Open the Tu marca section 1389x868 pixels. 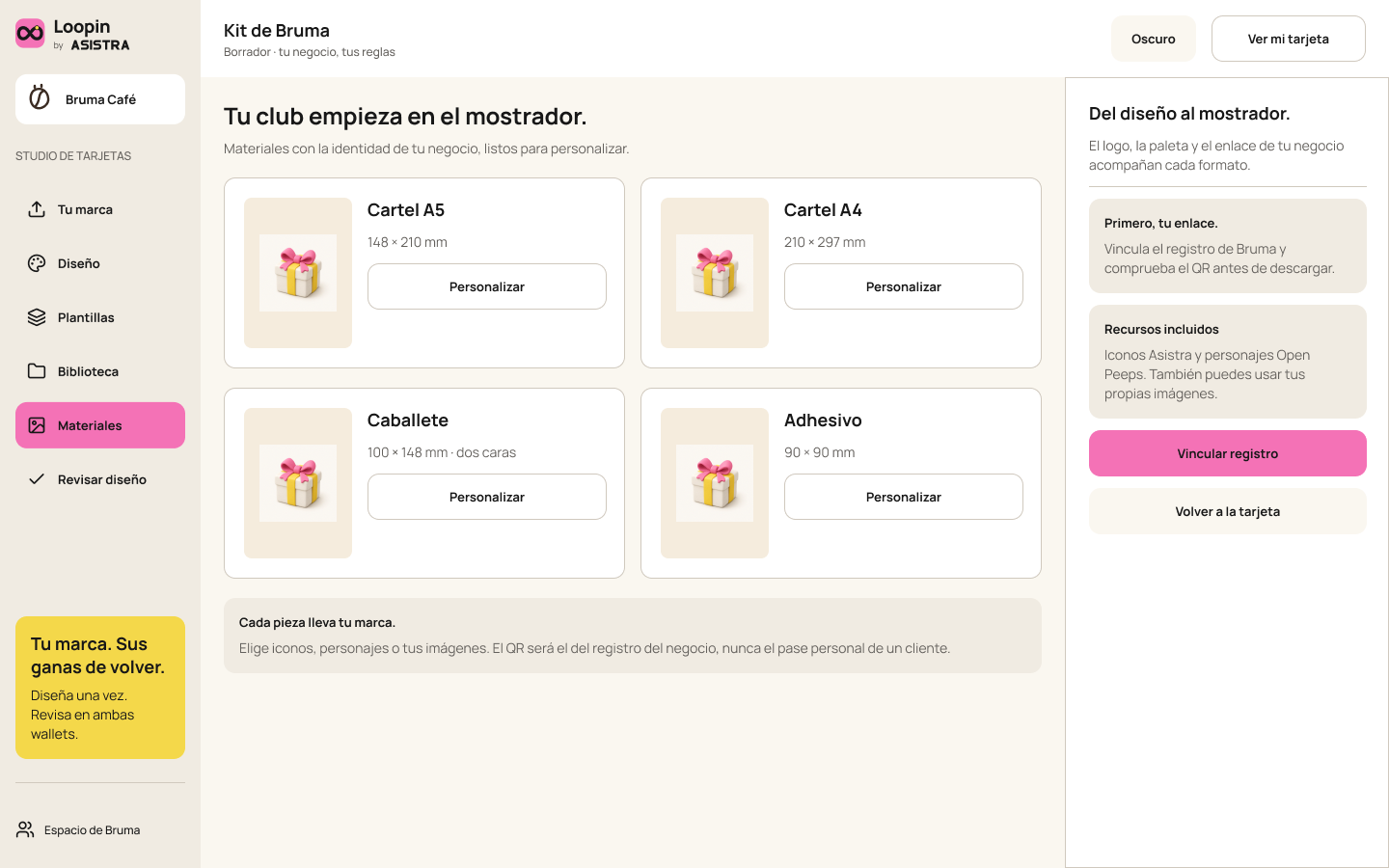tap(100, 209)
